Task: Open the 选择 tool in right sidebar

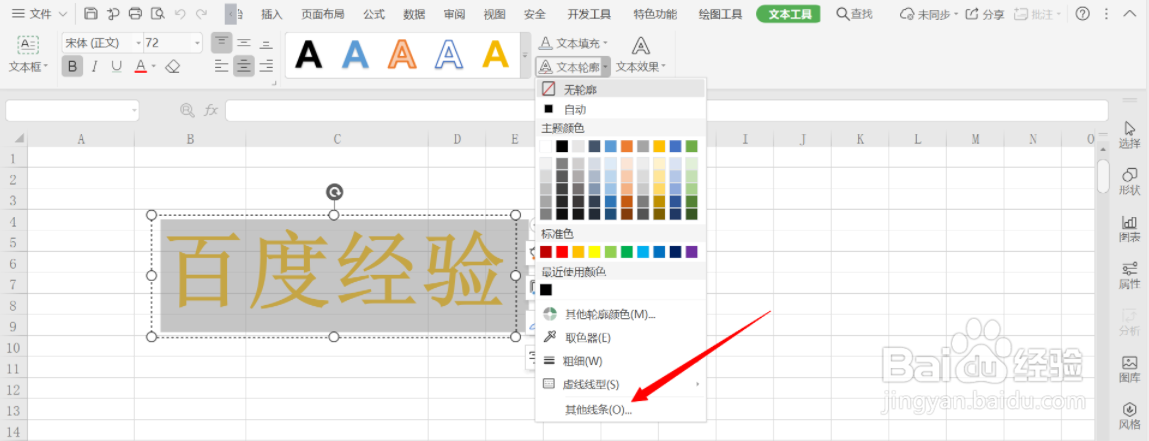Action: click(x=1129, y=136)
